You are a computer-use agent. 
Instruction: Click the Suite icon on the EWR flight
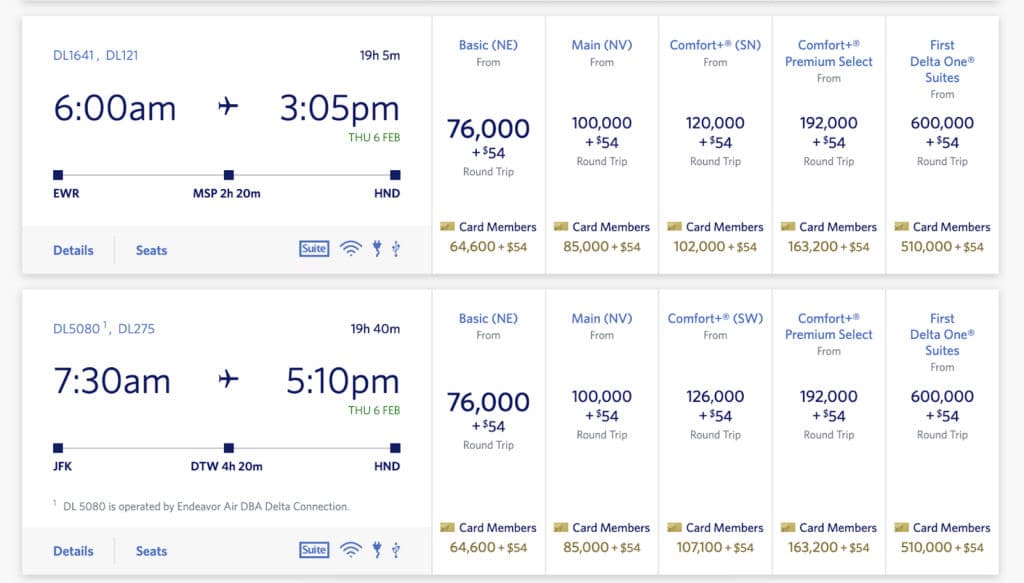314,249
